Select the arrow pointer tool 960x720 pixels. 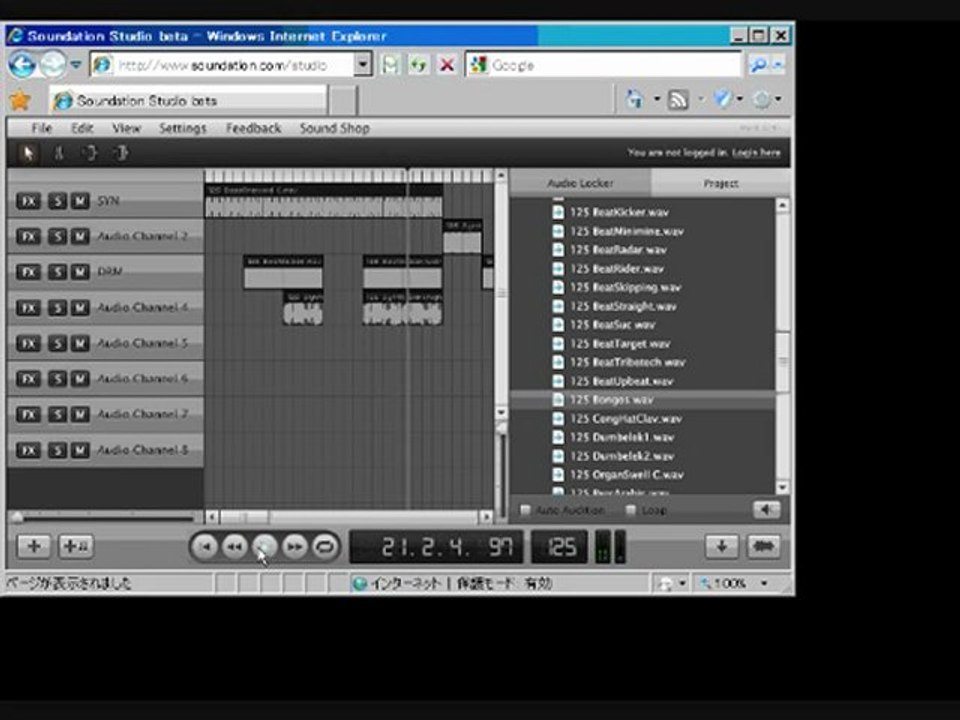[27, 153]
